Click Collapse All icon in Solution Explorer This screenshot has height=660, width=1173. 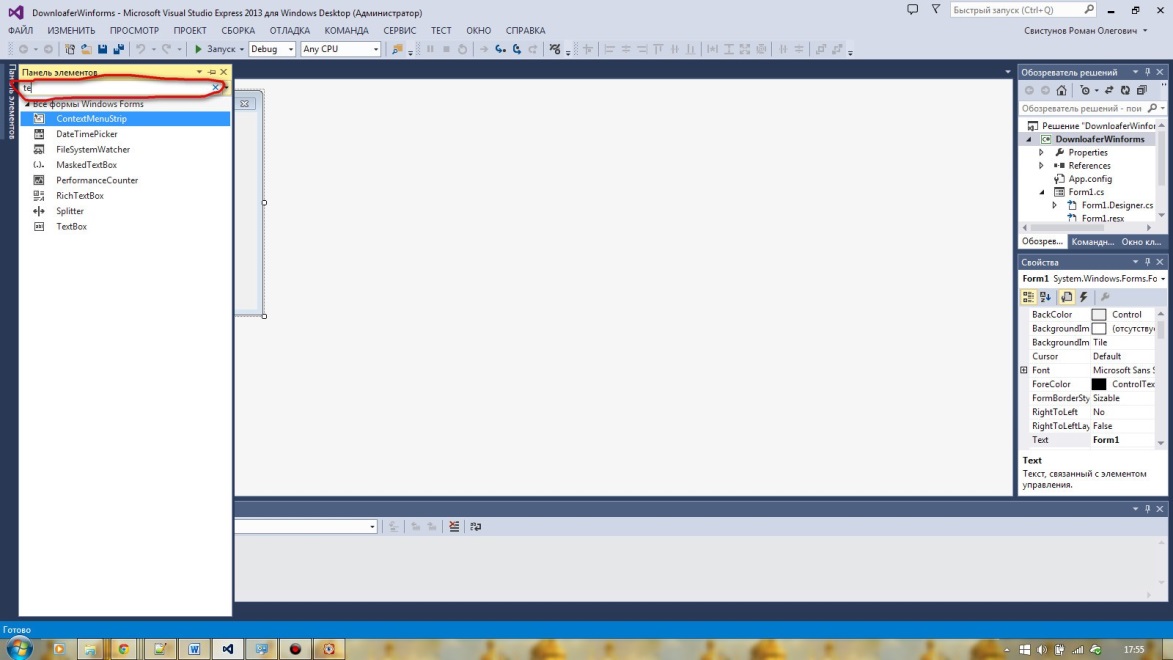1142,91
